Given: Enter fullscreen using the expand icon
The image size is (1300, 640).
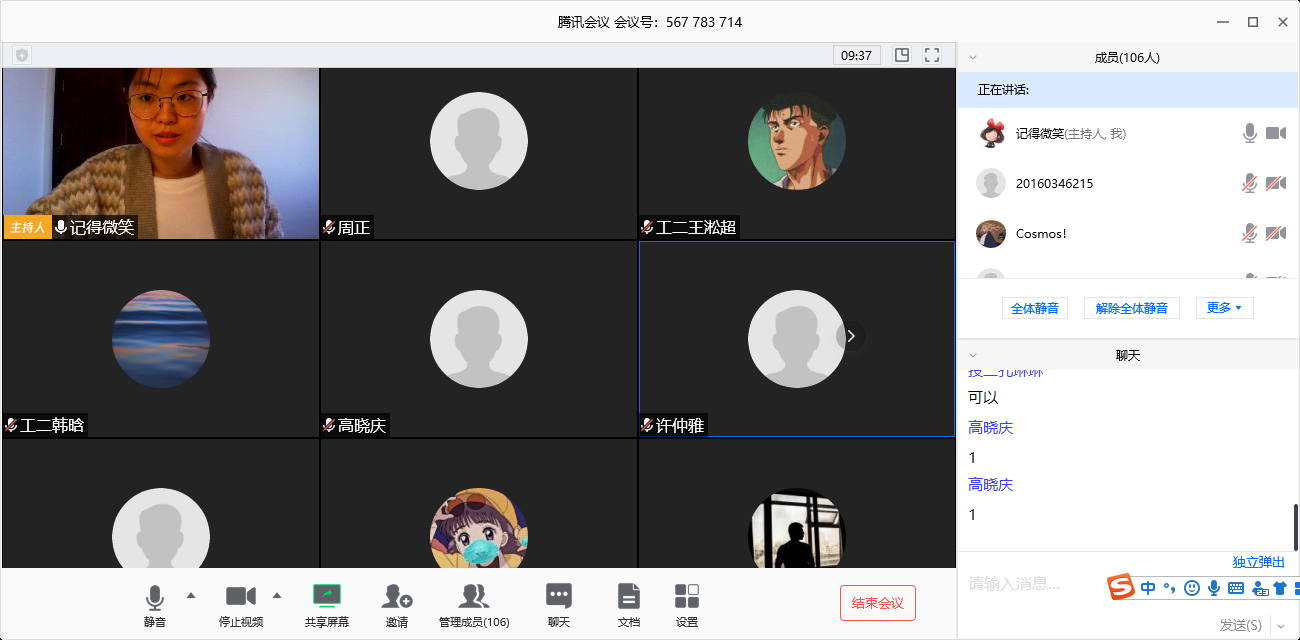Looking at the screenshot, I should point(932,55).
